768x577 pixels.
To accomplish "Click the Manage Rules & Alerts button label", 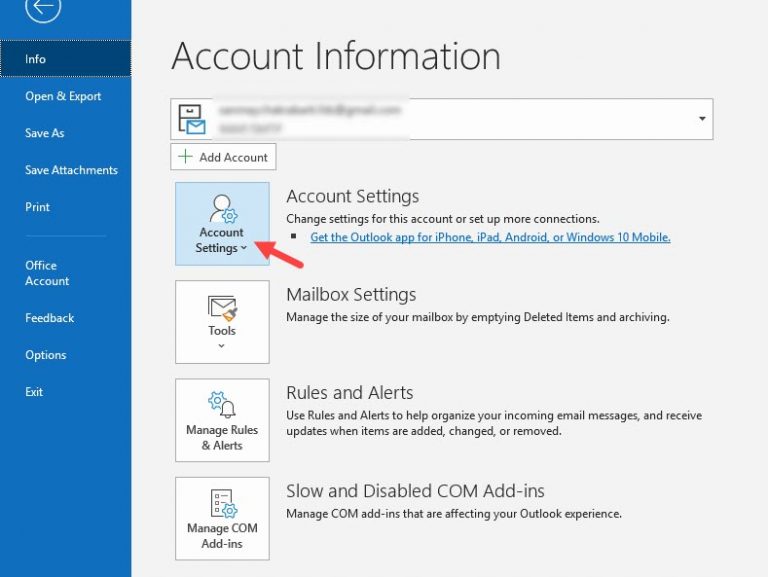I will [222, 437].
